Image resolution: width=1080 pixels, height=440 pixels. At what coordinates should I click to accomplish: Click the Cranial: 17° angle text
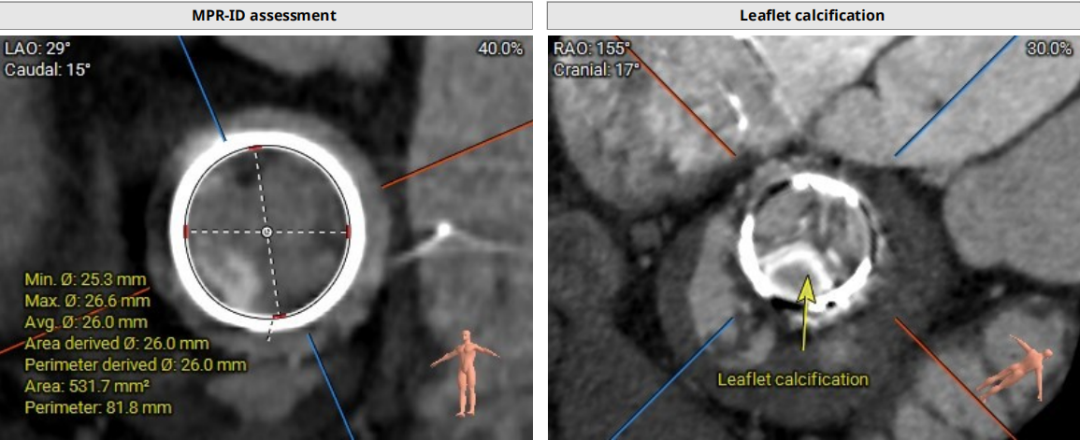tap(596, 70)
